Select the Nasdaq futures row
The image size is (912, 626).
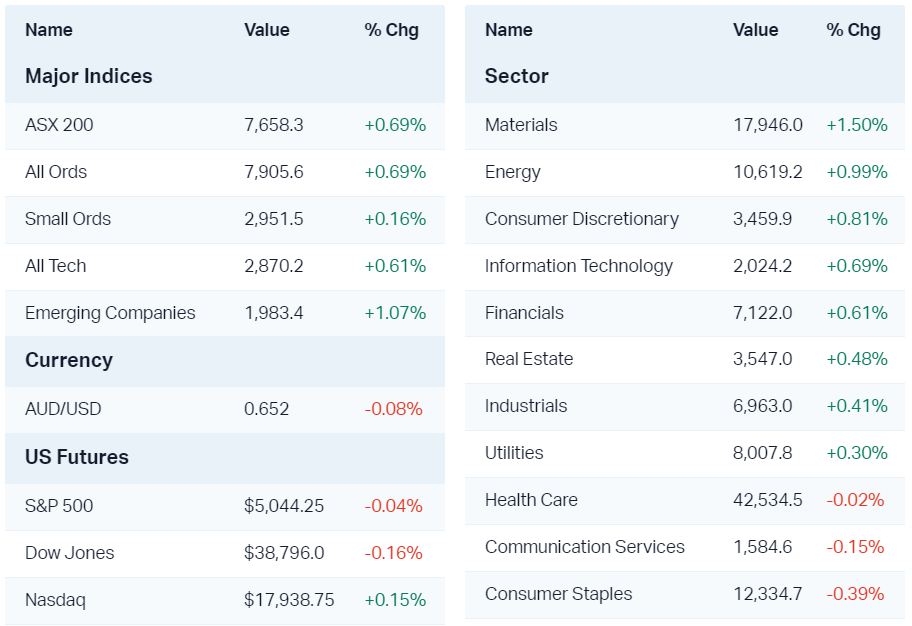pos(55,600)
